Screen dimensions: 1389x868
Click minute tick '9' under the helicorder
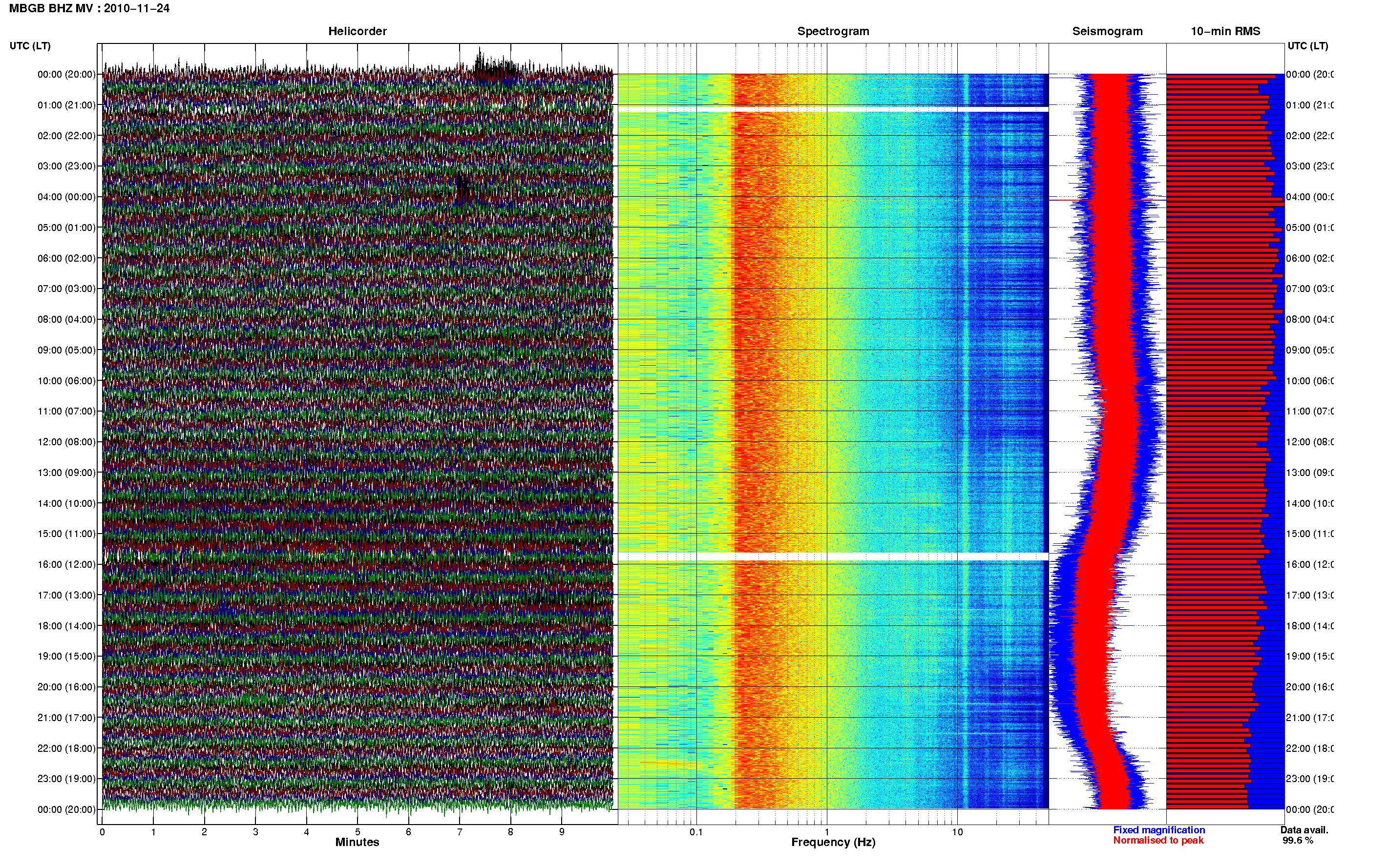[x=562, y=832]
